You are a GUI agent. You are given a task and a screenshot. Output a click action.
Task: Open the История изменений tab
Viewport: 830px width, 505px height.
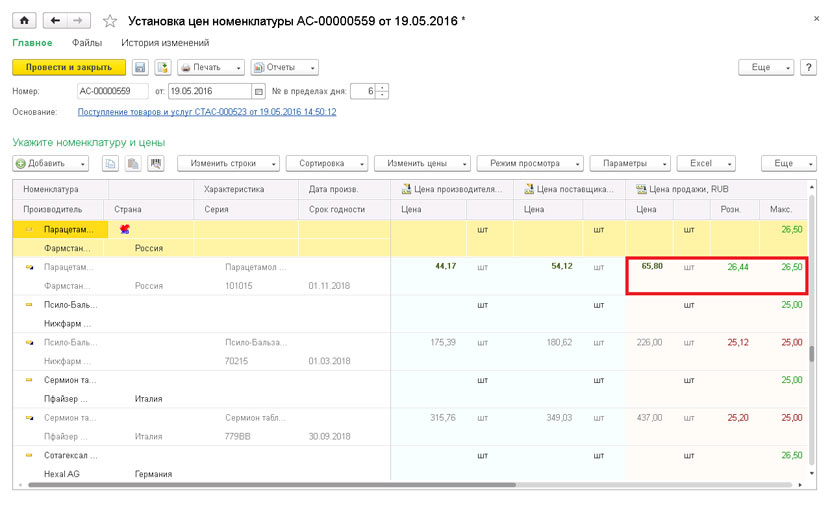click(x=165, y=43)
